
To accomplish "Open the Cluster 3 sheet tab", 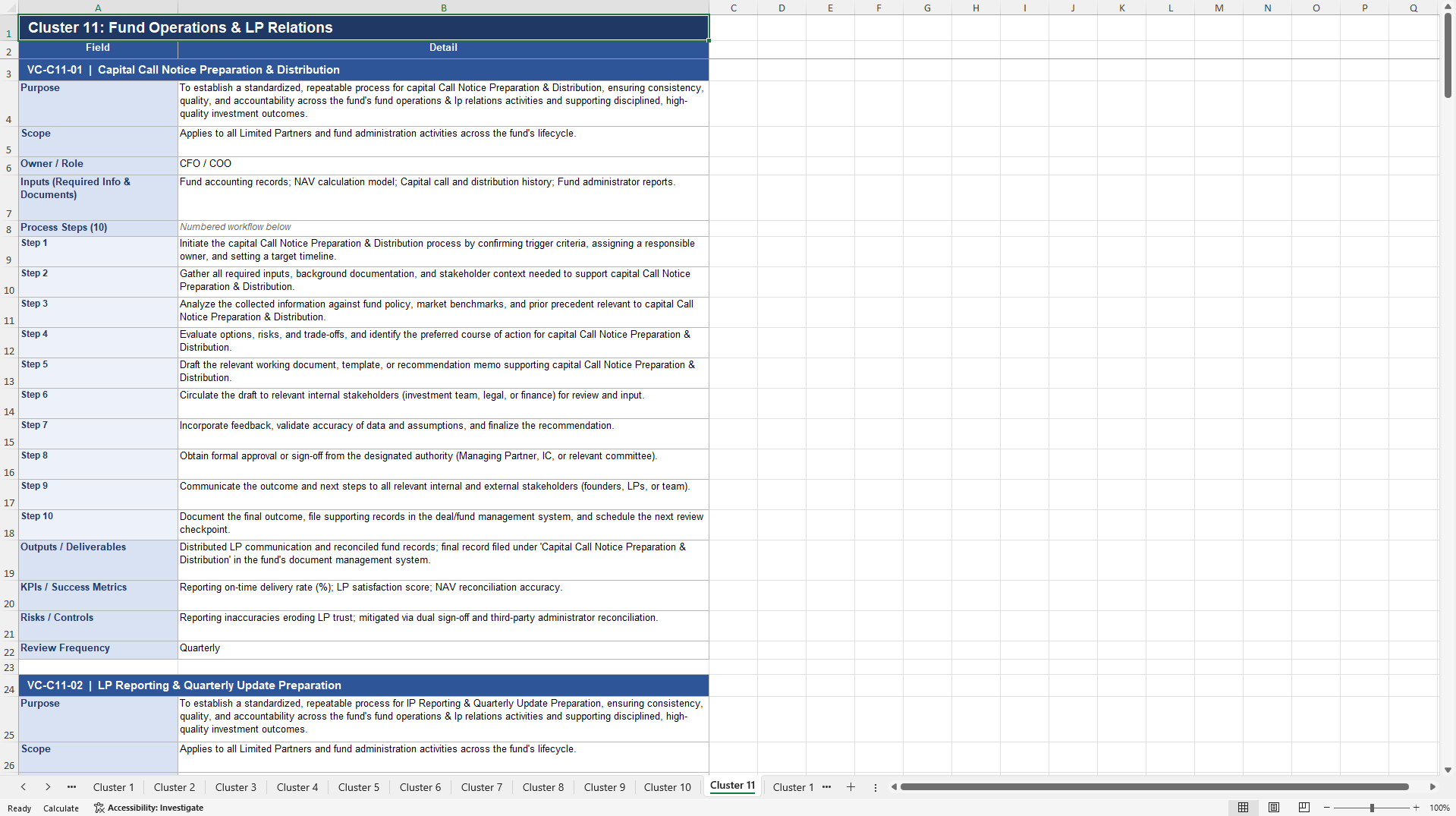I will 236,787.
